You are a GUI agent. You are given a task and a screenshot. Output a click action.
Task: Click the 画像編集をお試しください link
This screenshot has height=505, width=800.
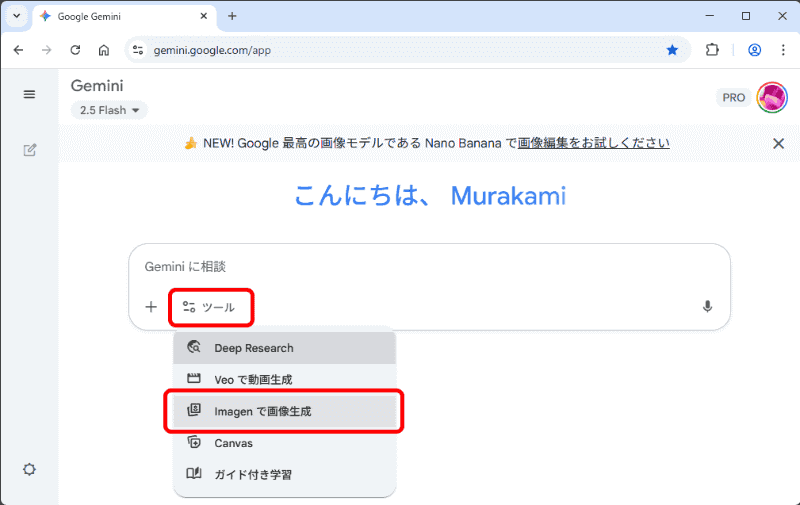[593, 143]
